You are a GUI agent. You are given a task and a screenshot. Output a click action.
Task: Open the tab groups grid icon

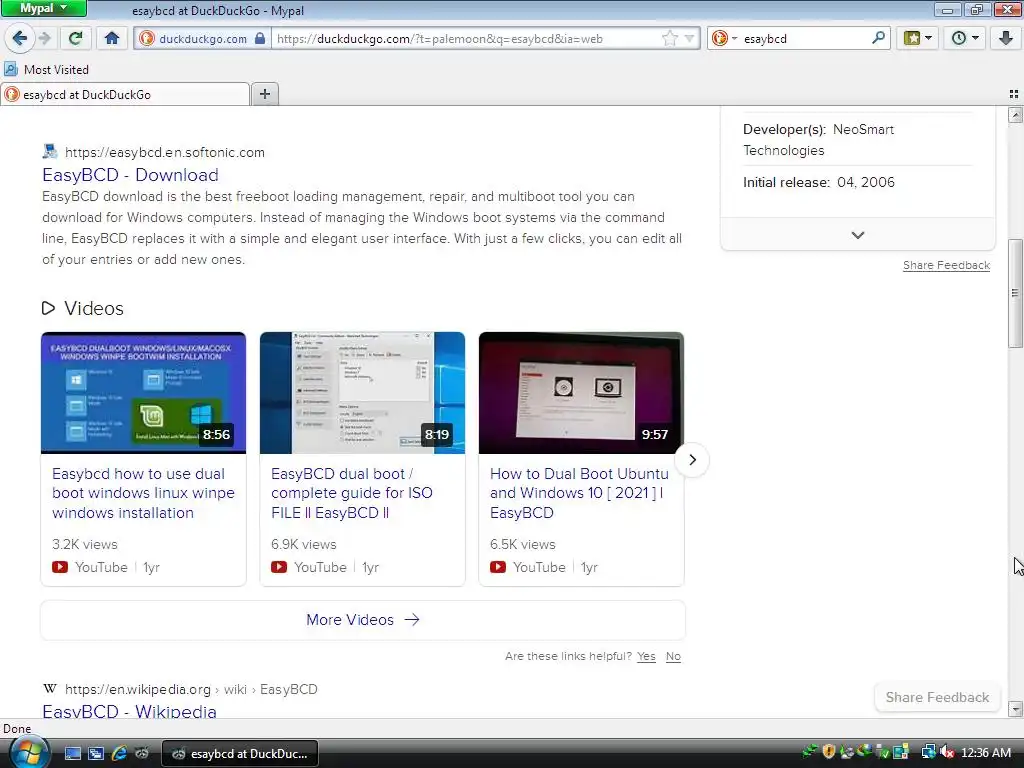[1014, 95]
